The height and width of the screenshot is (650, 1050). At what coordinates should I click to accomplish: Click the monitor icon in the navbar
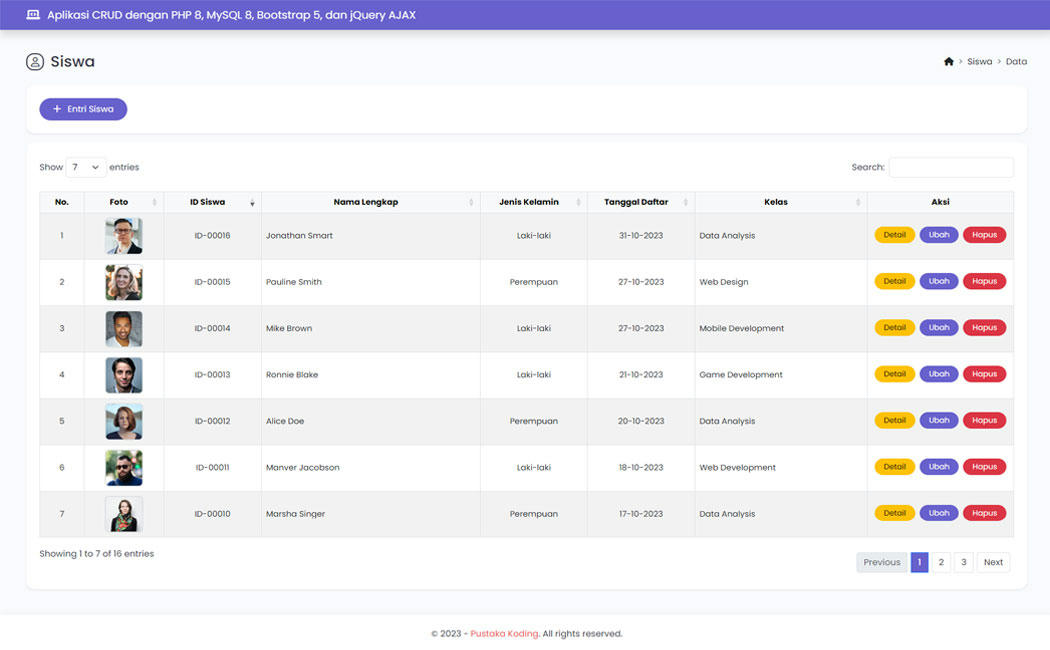click(31, 14)
